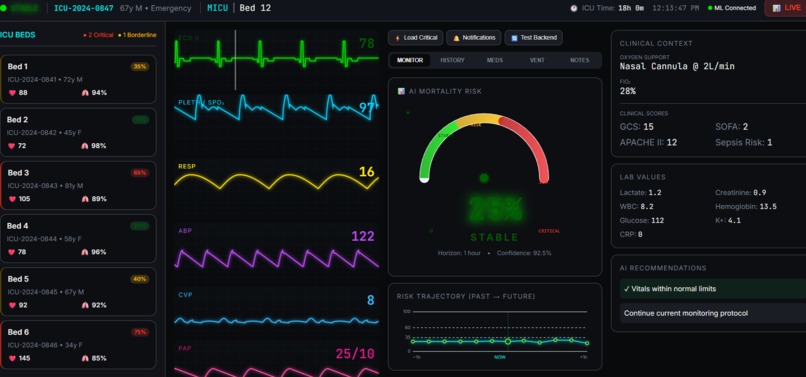The image size is (806, 377).
Task: Click the yellow RESP waveform
Action: [x=277, y=182]
